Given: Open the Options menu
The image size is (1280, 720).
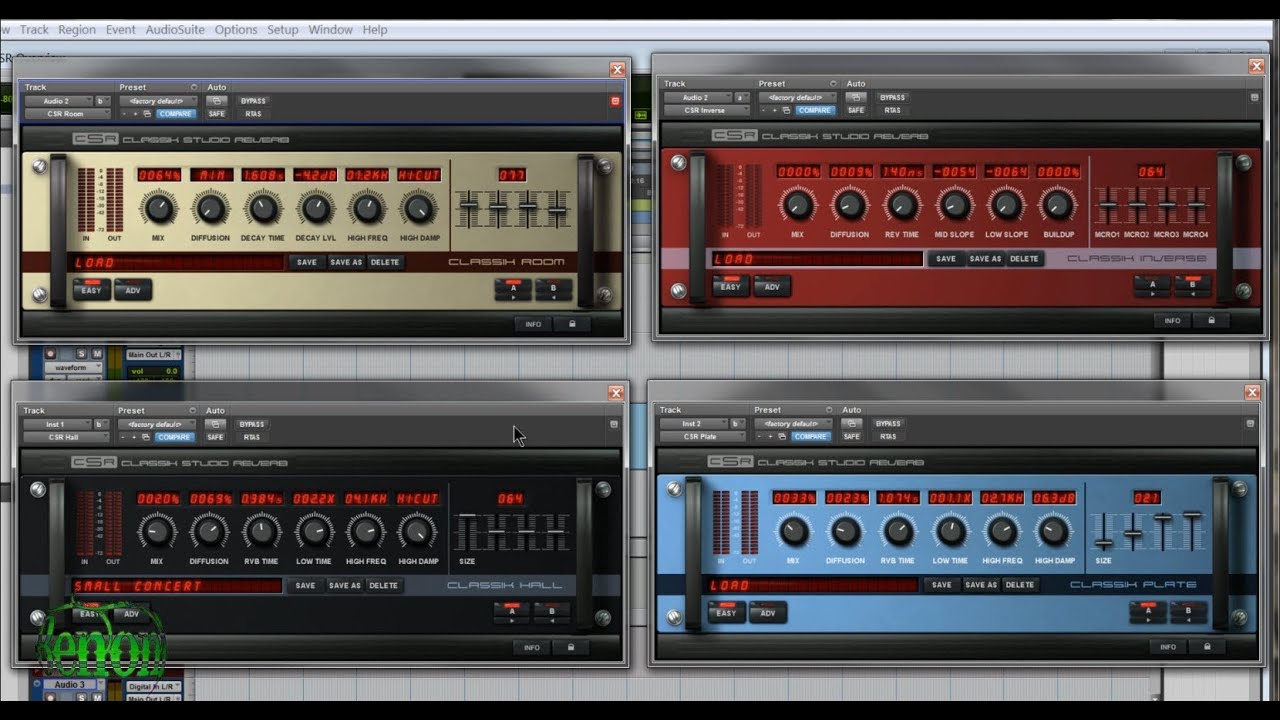Looking at the screenshot, I should [236, 30].
